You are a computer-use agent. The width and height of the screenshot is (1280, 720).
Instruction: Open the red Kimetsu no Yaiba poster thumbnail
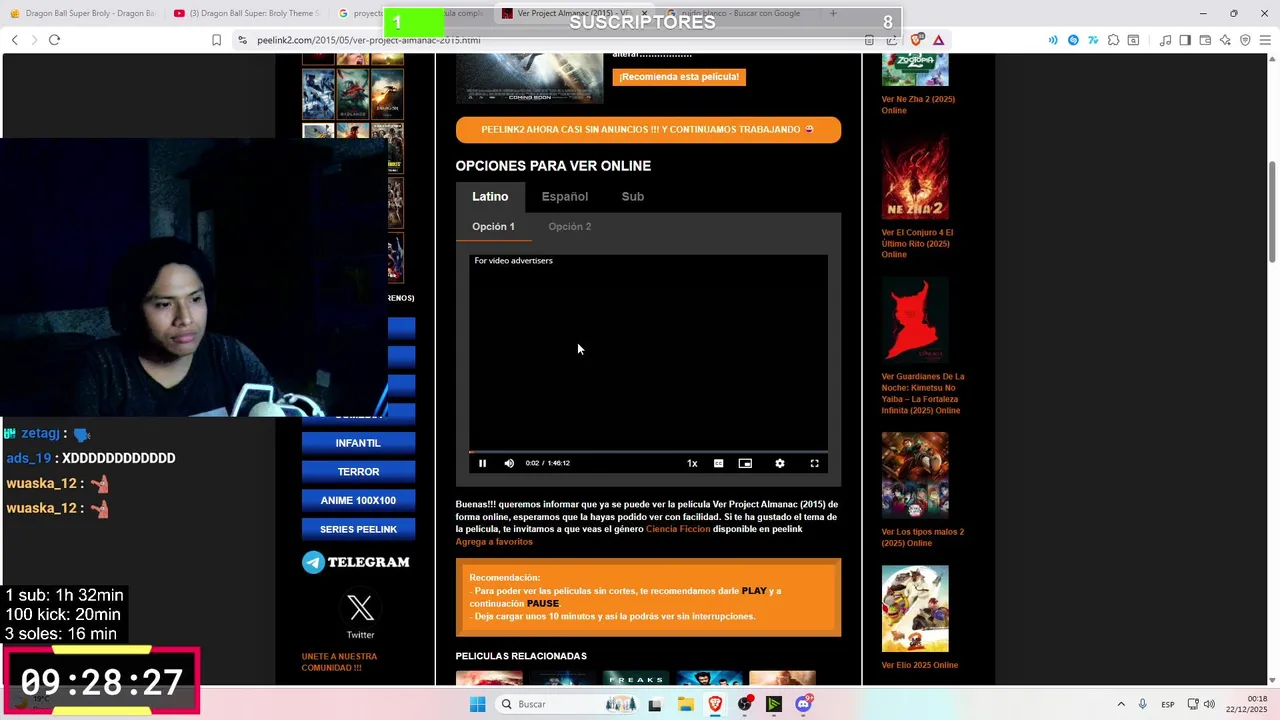click(x=915, y=320)
